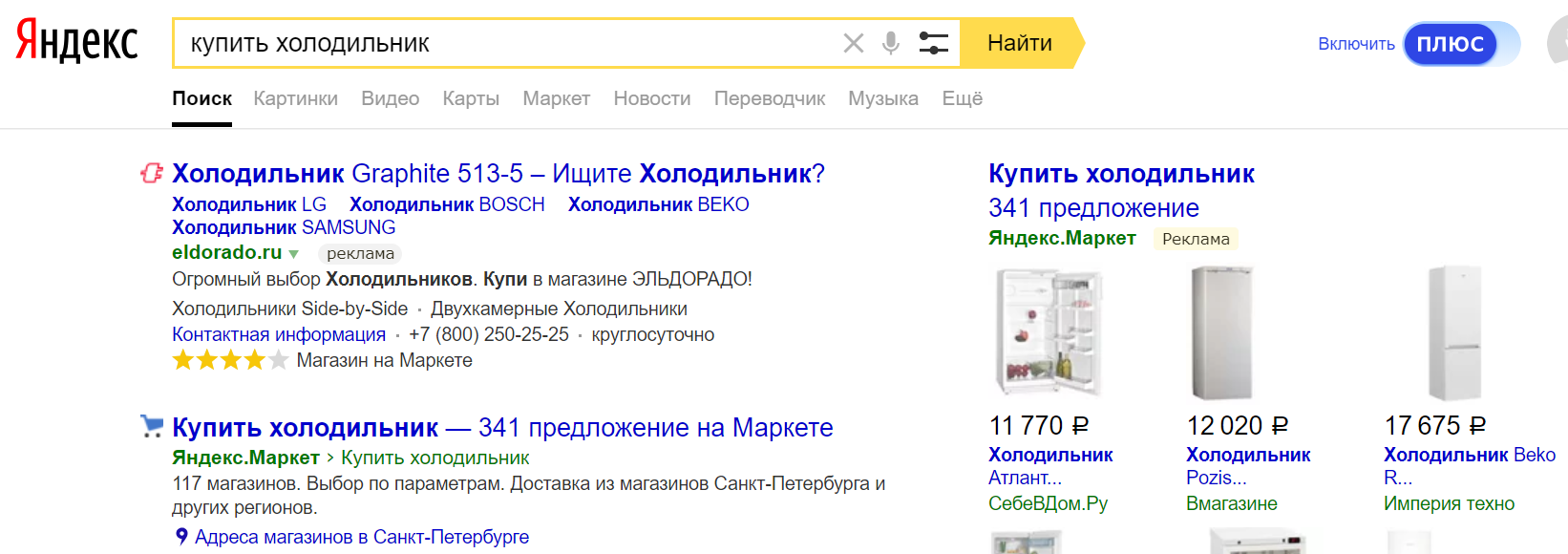The image size is (1568, 554).
Task: Visit the СебеВДом.Ру shop link
Action: [x=1049, y=503]
